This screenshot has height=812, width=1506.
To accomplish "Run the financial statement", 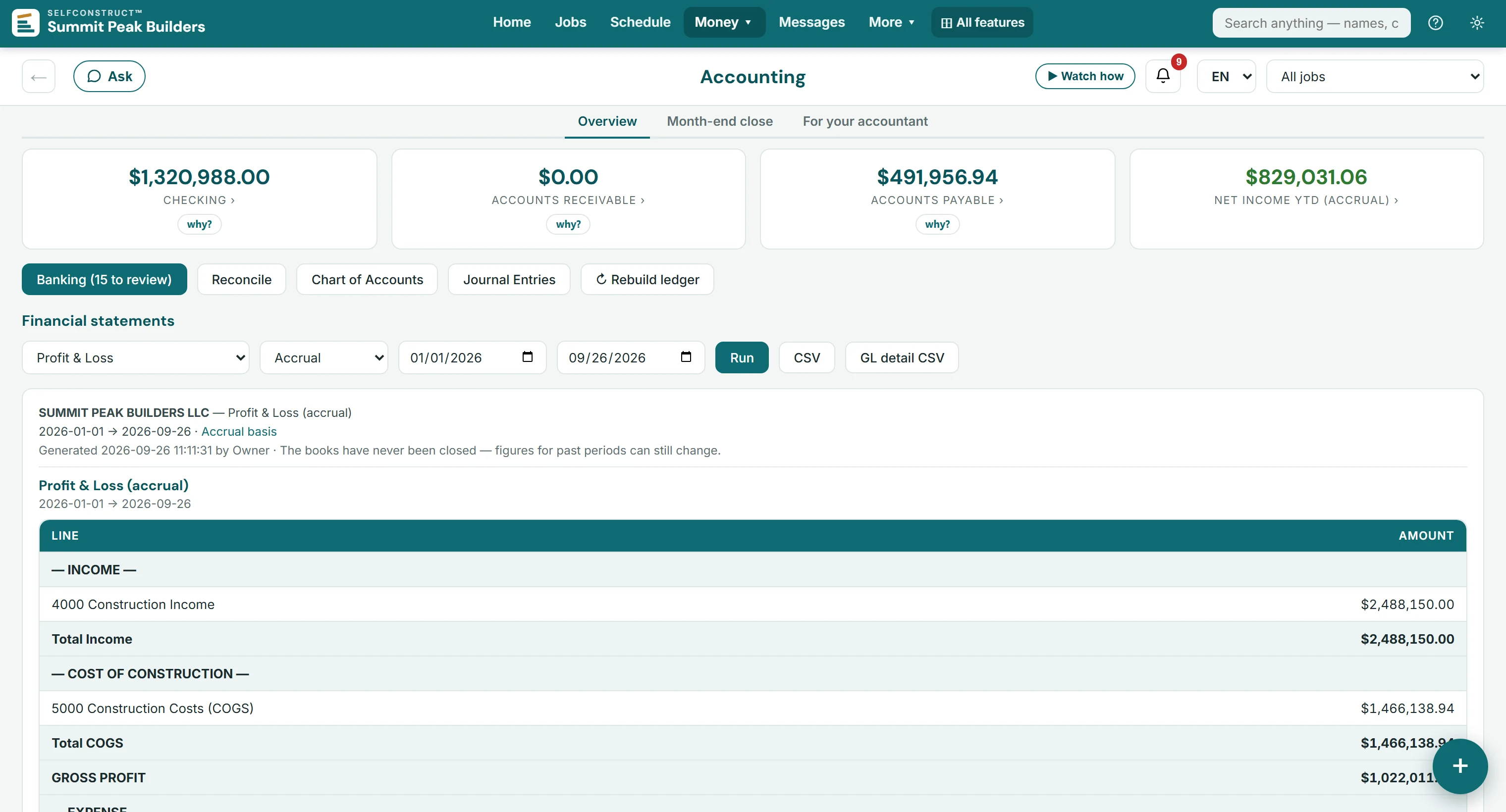I will click(742, 357).
